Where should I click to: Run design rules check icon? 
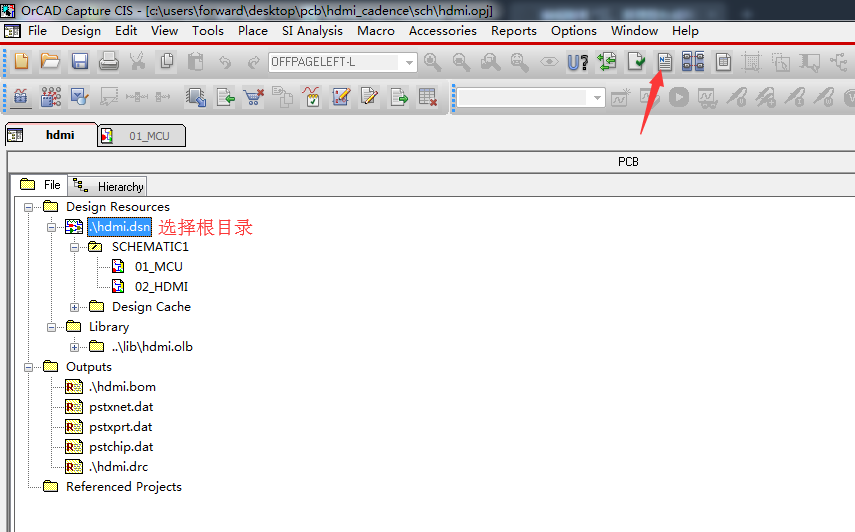pyautogui.click(x=636, y=62)
